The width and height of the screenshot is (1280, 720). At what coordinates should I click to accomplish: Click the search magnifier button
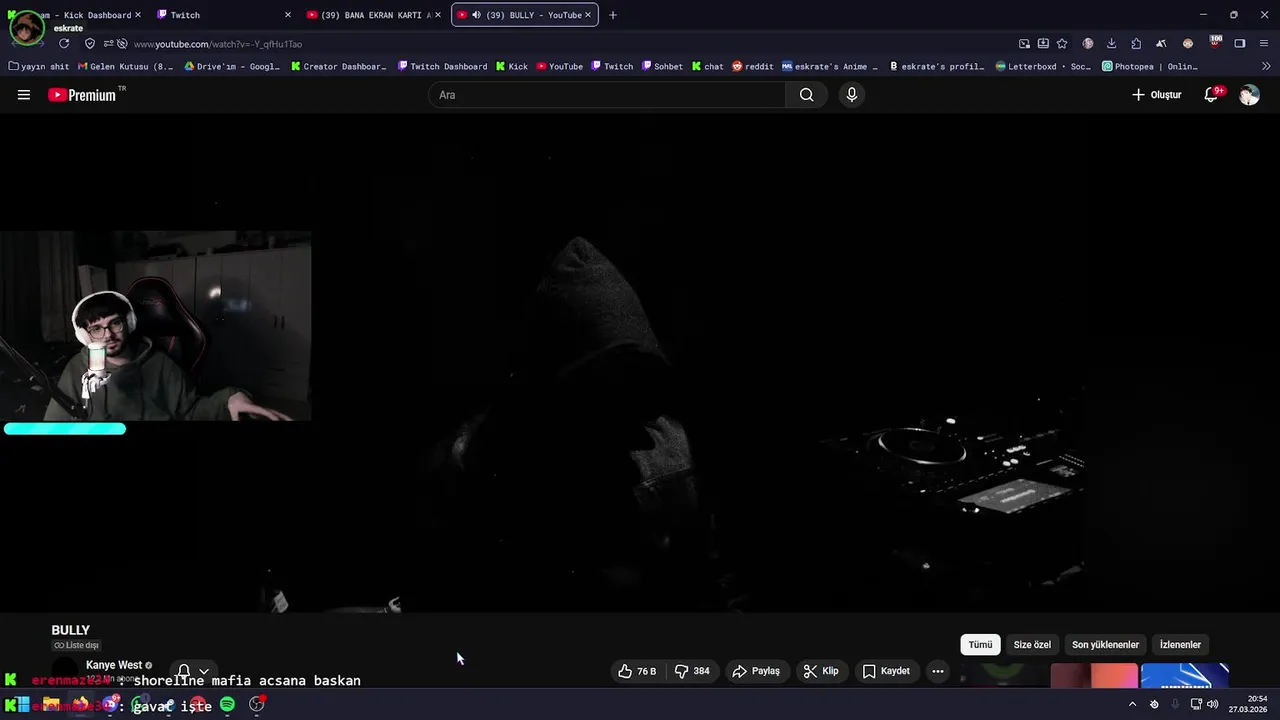coord(806,95)
